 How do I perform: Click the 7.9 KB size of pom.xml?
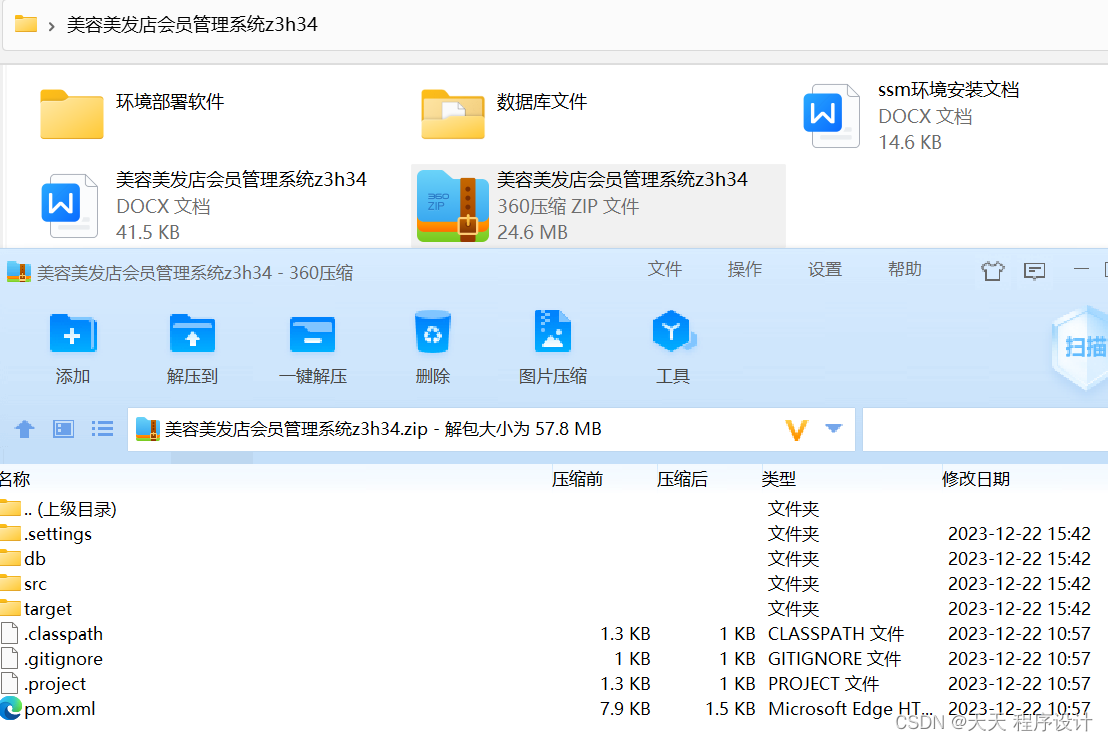coord(625,709)
